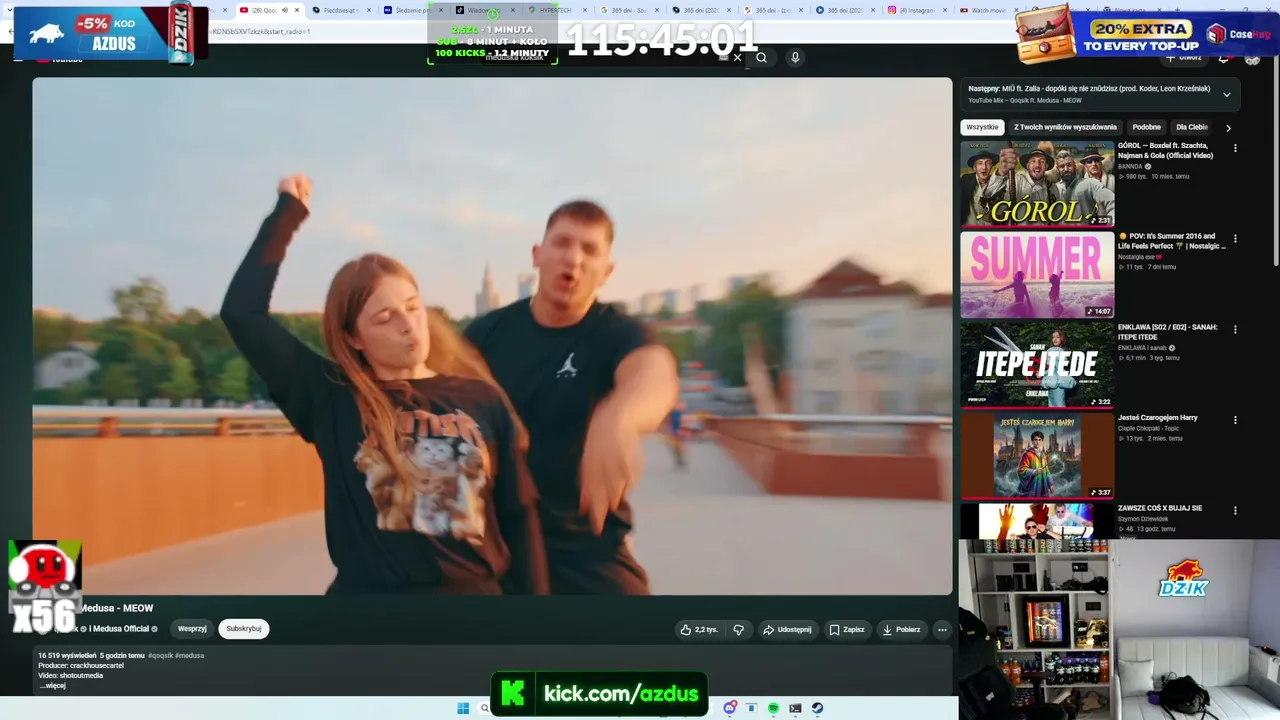
Task: Open Spotify from the taskbar
Action: pyautogui.click(x=774, y=708)
